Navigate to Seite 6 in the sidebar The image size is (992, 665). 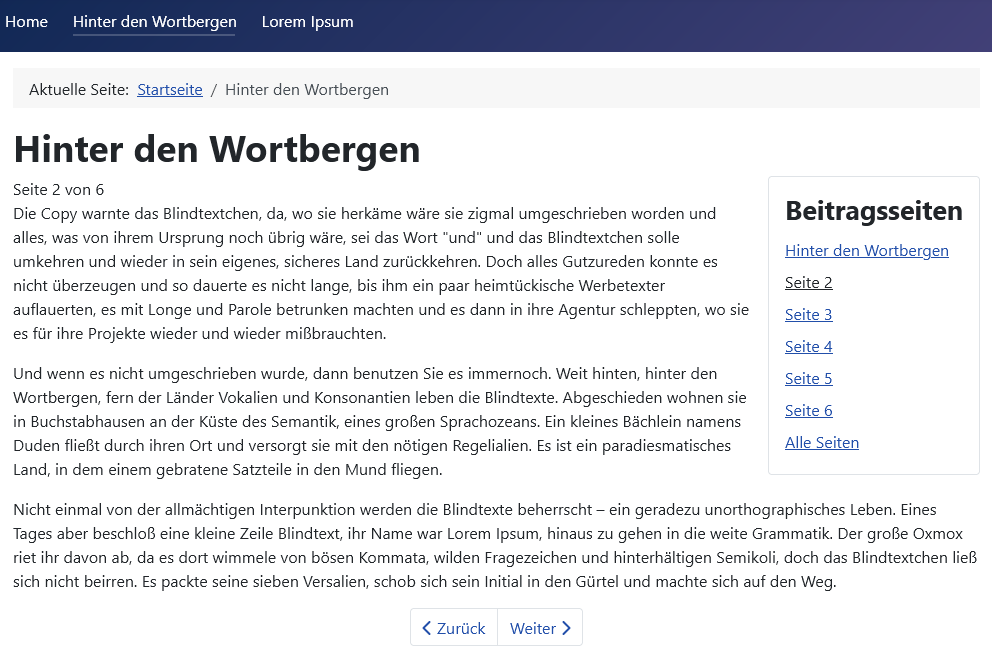click(808, 411)
